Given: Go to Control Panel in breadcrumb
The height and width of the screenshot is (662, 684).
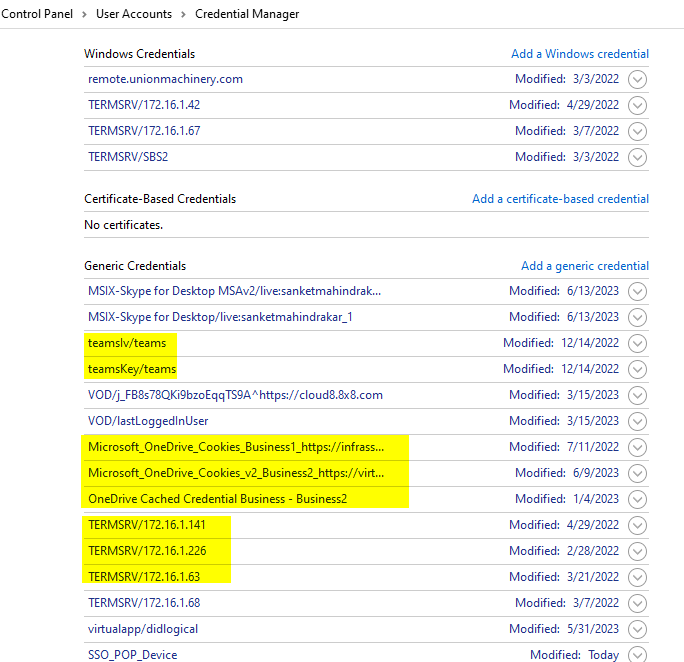Looking at the screenshot, I should pyautogui.click(x=37, y=14).
